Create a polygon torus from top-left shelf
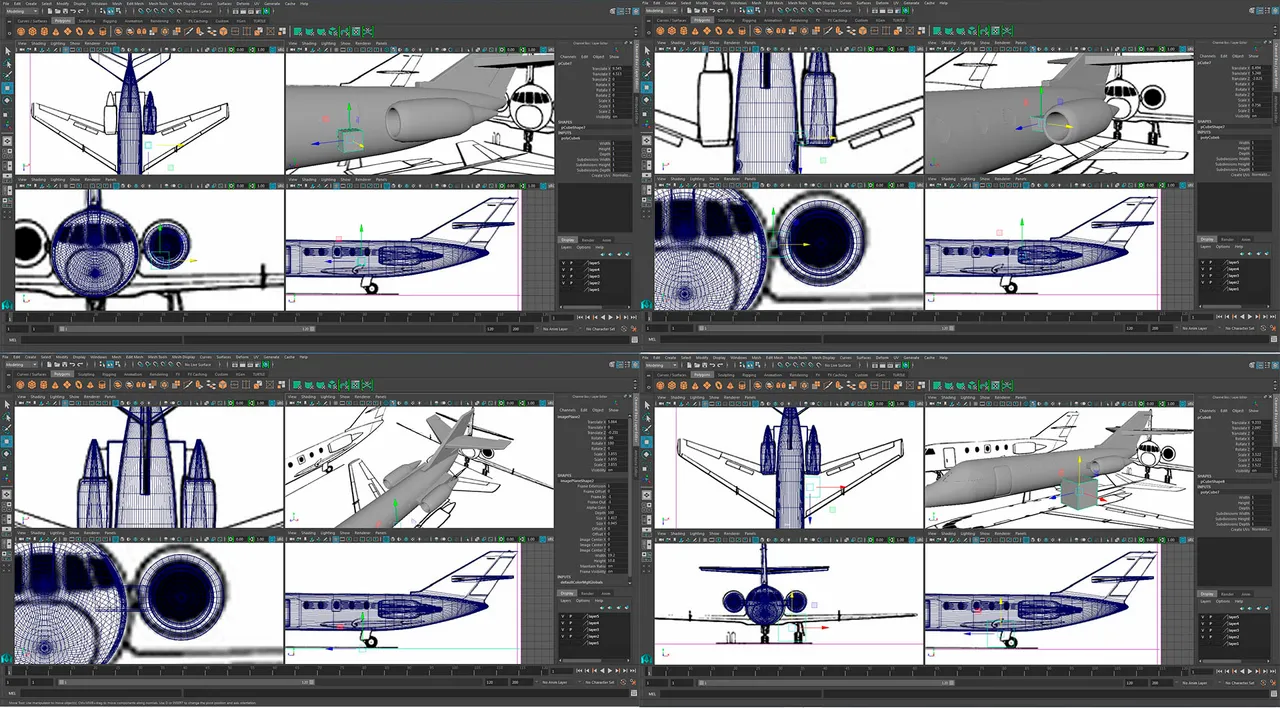Screen dimensions: 1280x708 pyautogui.click(x=79, y=31)
